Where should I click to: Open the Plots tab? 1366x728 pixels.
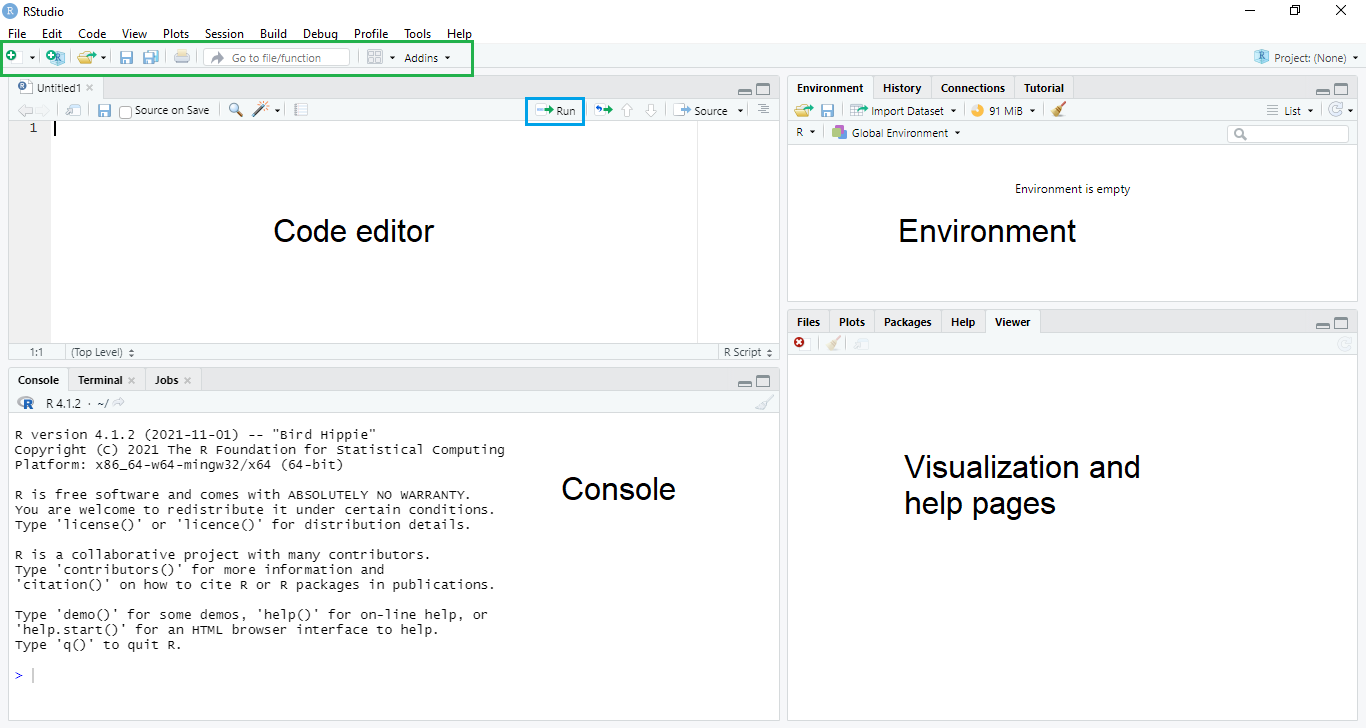tap(852, 322)
